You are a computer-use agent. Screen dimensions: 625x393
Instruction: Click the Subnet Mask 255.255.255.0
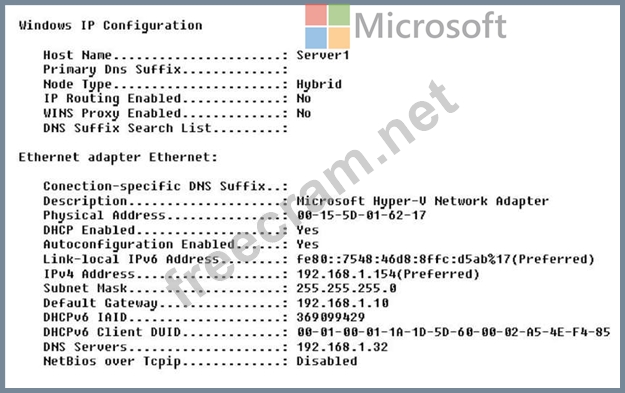[346, 289]
